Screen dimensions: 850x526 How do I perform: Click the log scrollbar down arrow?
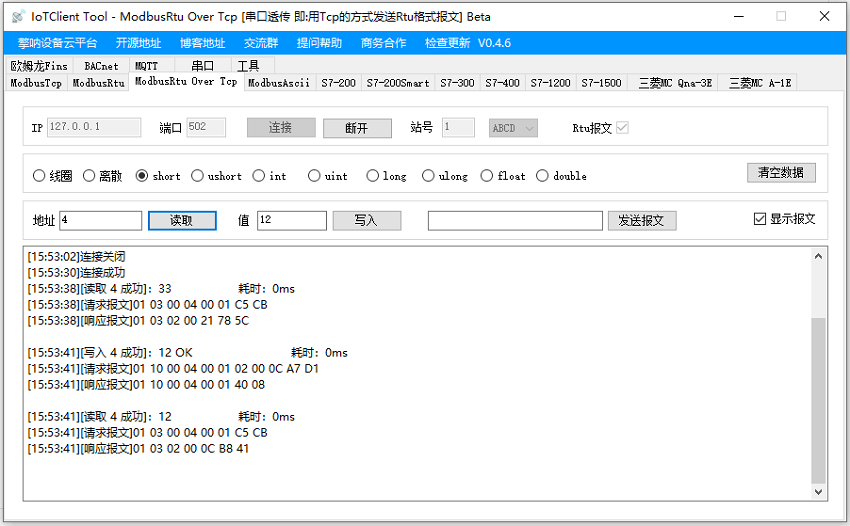(x=819, y=492)
